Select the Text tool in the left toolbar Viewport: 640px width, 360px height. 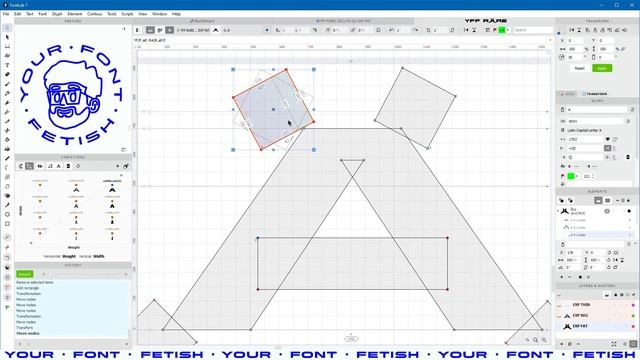pos(7,65)
